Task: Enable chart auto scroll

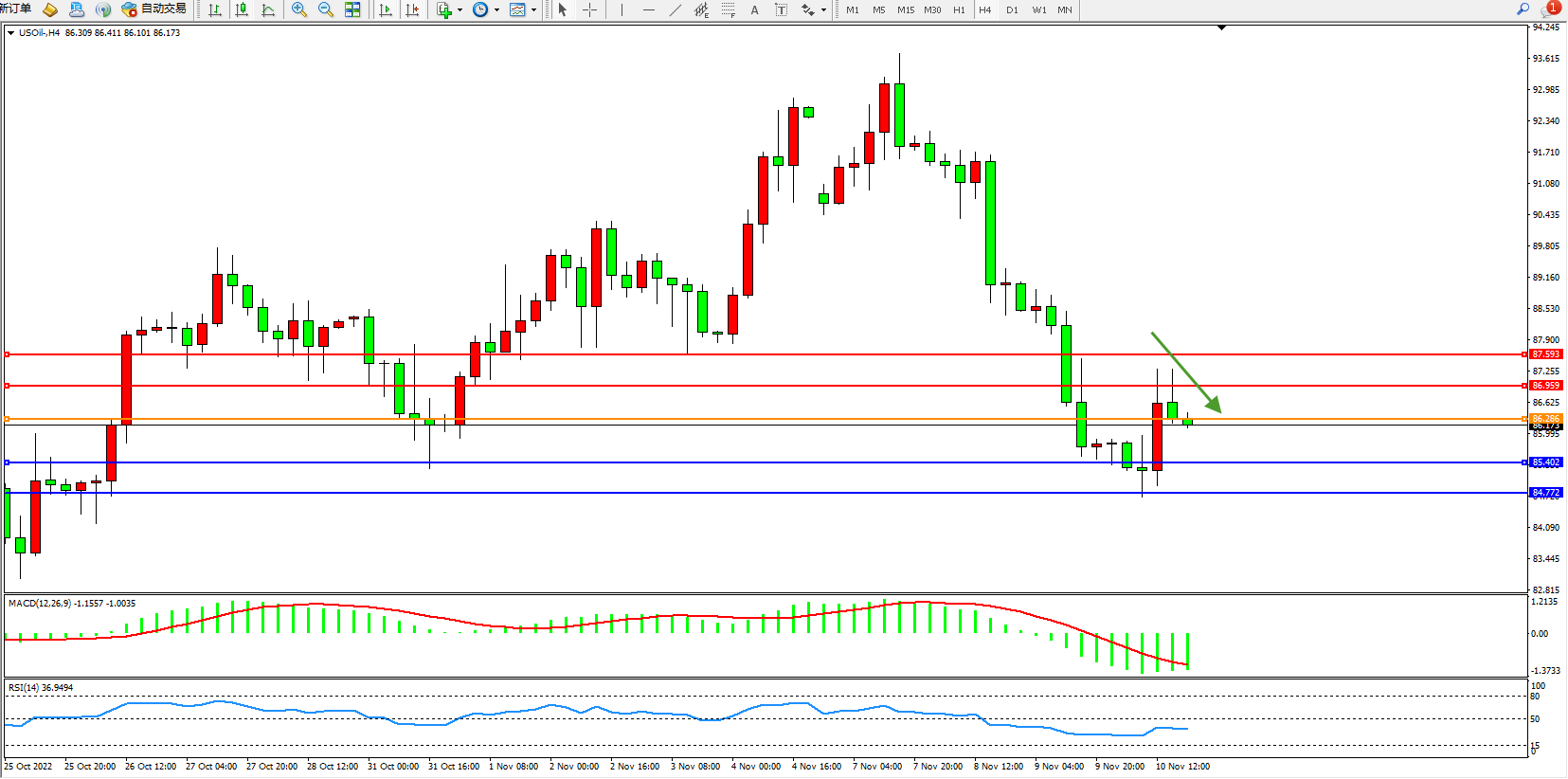Action: [386, 9]
